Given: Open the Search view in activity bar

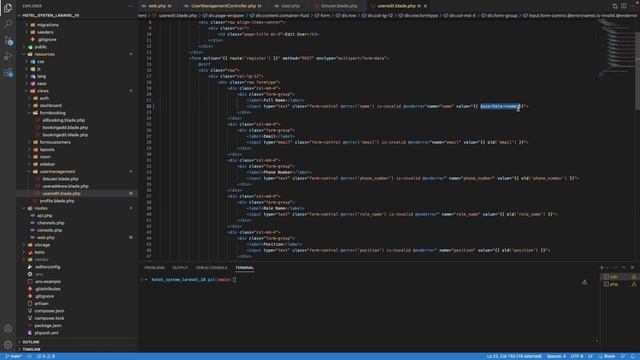Looking at the screenshot, I should click(8, 23).
